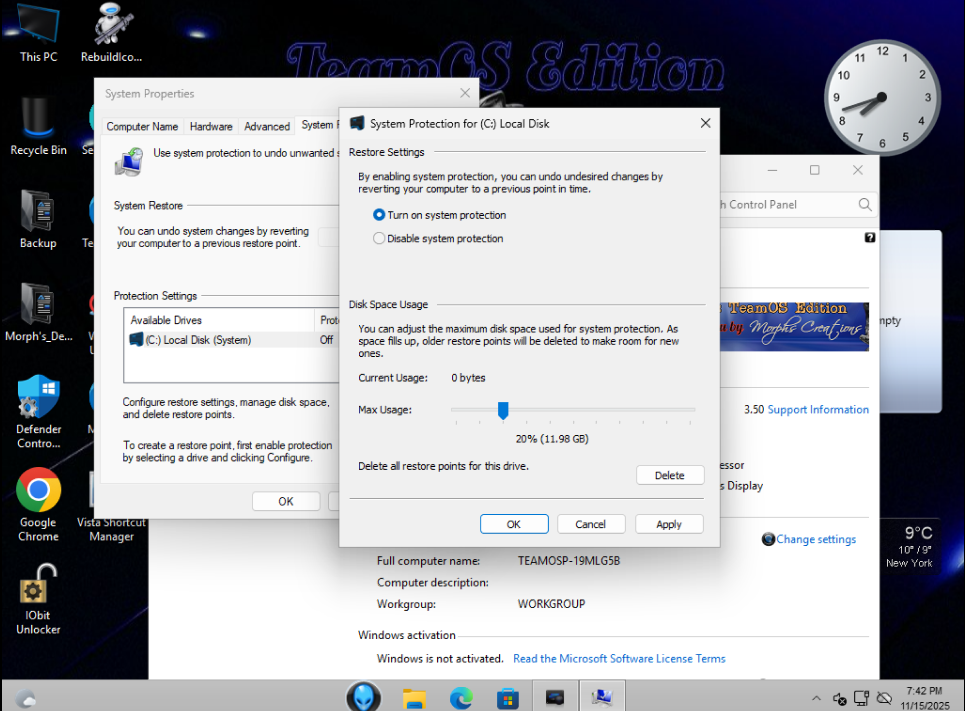This screenshot has height=711, width=965.
Task: Maximize the Control Panel window
Action: pos(814,170)
